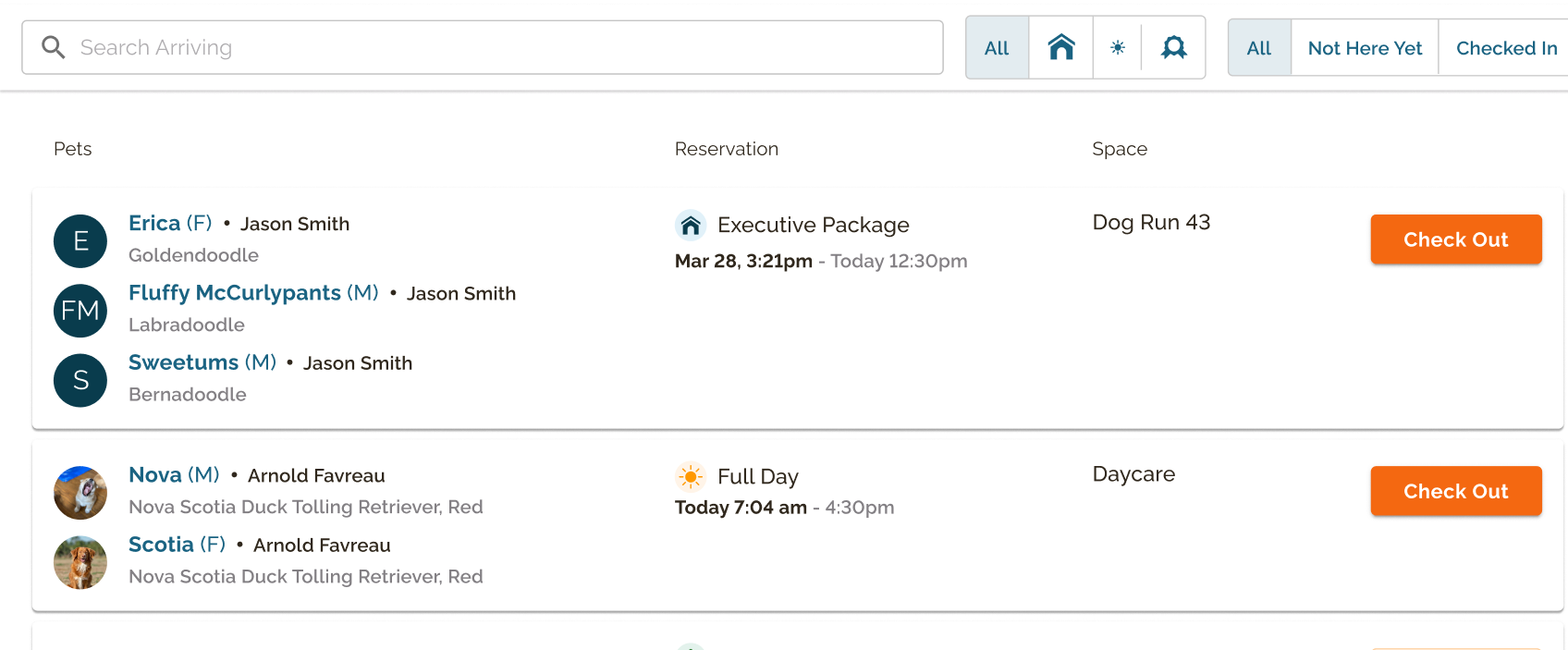The width and height of the screenshot is (1568, 650).
Task: Show Checked In reservations
Action: [1506, 47]
